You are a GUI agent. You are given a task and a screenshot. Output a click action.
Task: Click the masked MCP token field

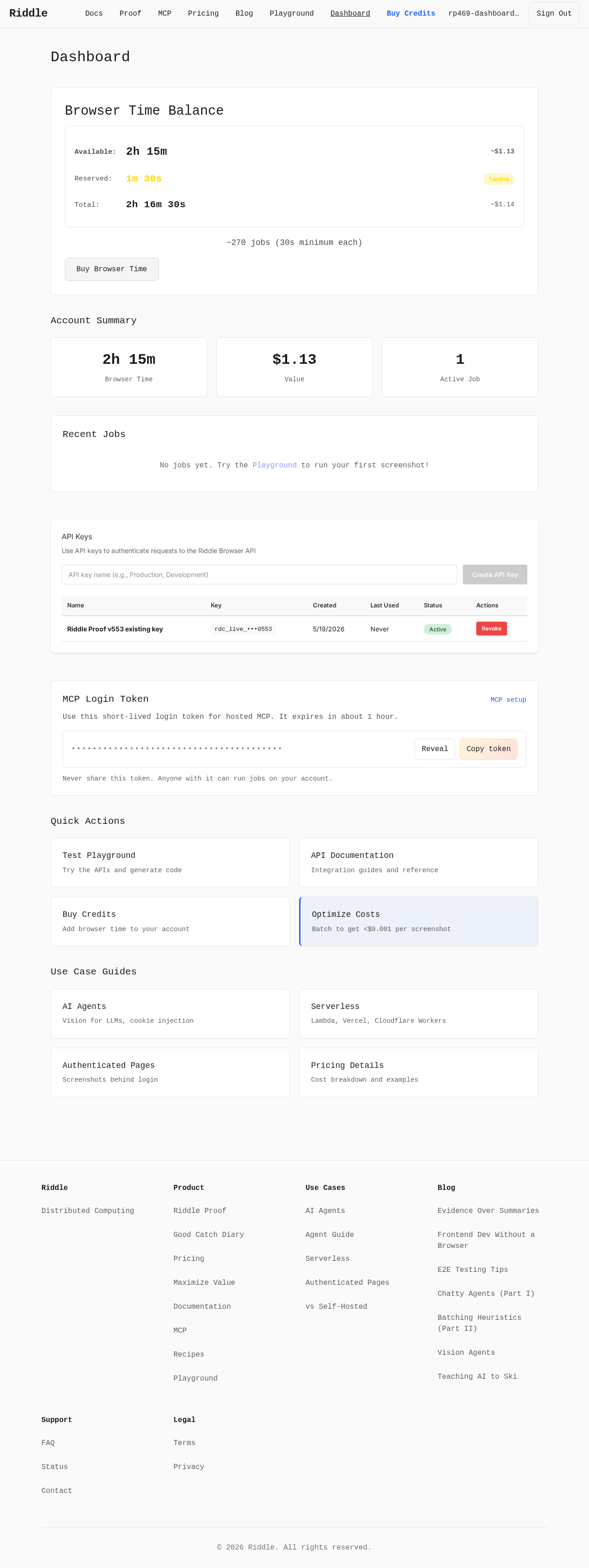tap(176, 749)
